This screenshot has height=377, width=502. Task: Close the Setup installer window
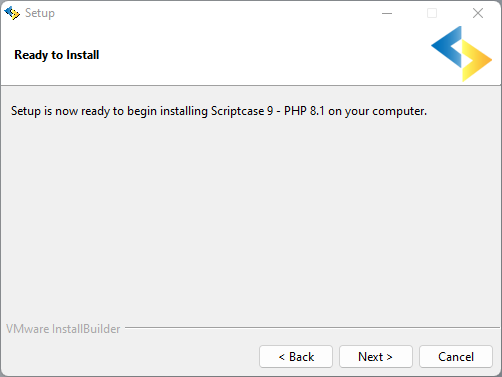[x=478, y=13]
